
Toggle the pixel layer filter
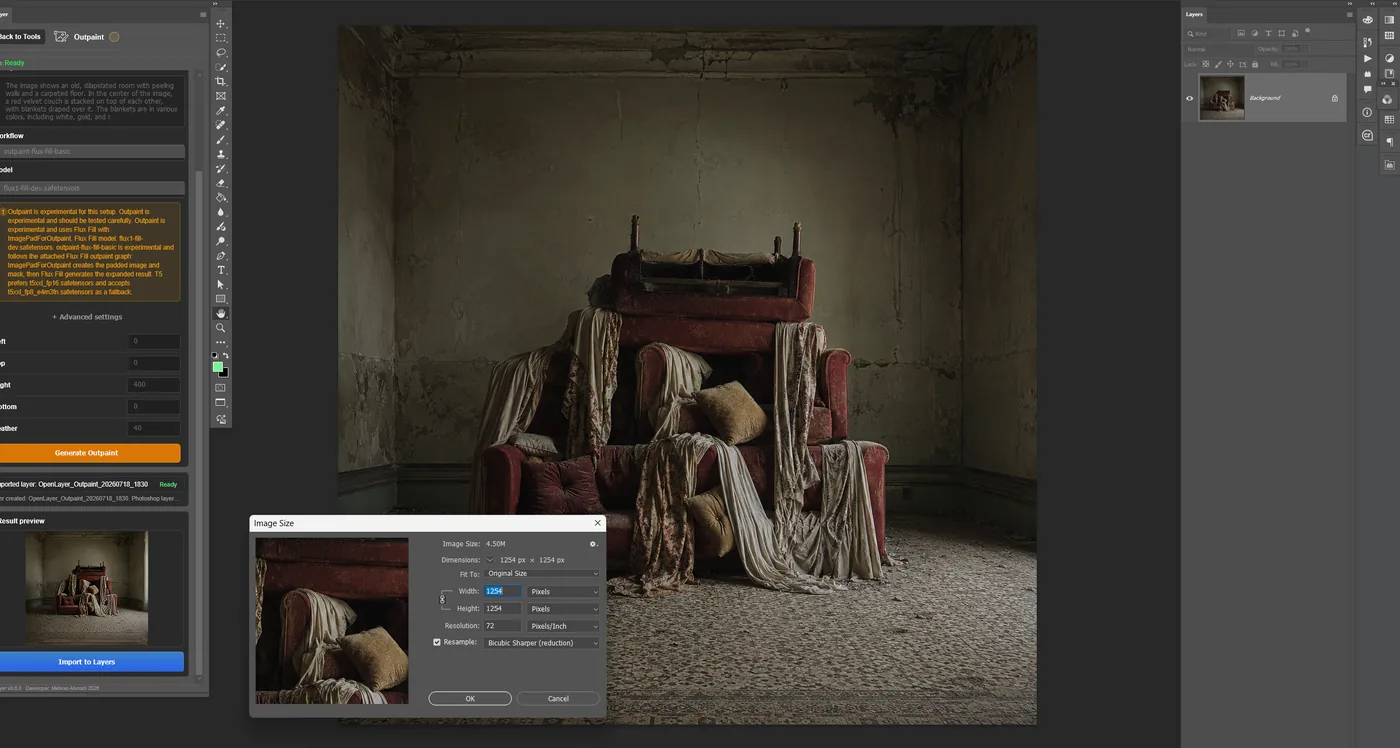point(1241,33)
